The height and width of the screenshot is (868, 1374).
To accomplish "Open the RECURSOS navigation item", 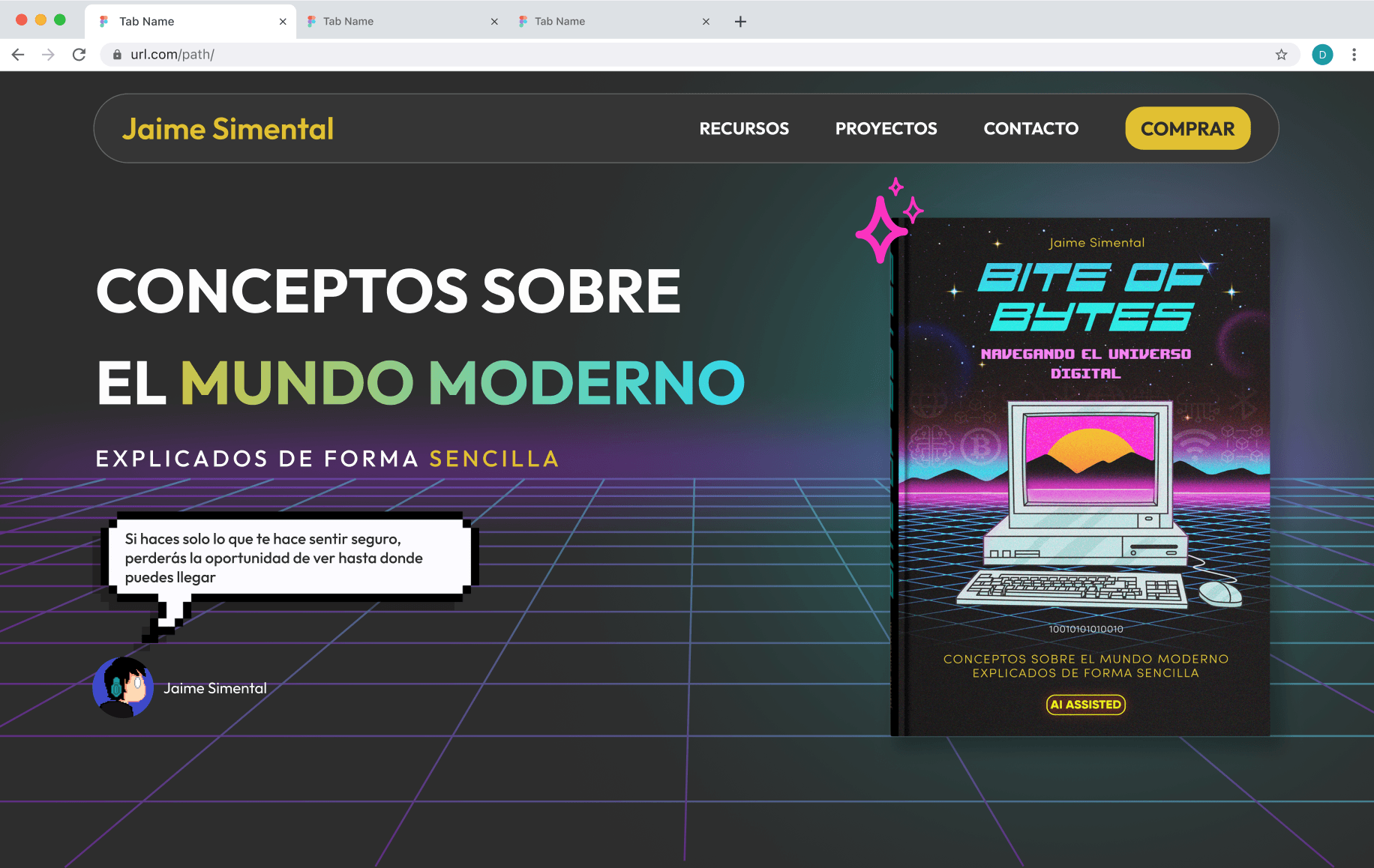I will 744,129.
